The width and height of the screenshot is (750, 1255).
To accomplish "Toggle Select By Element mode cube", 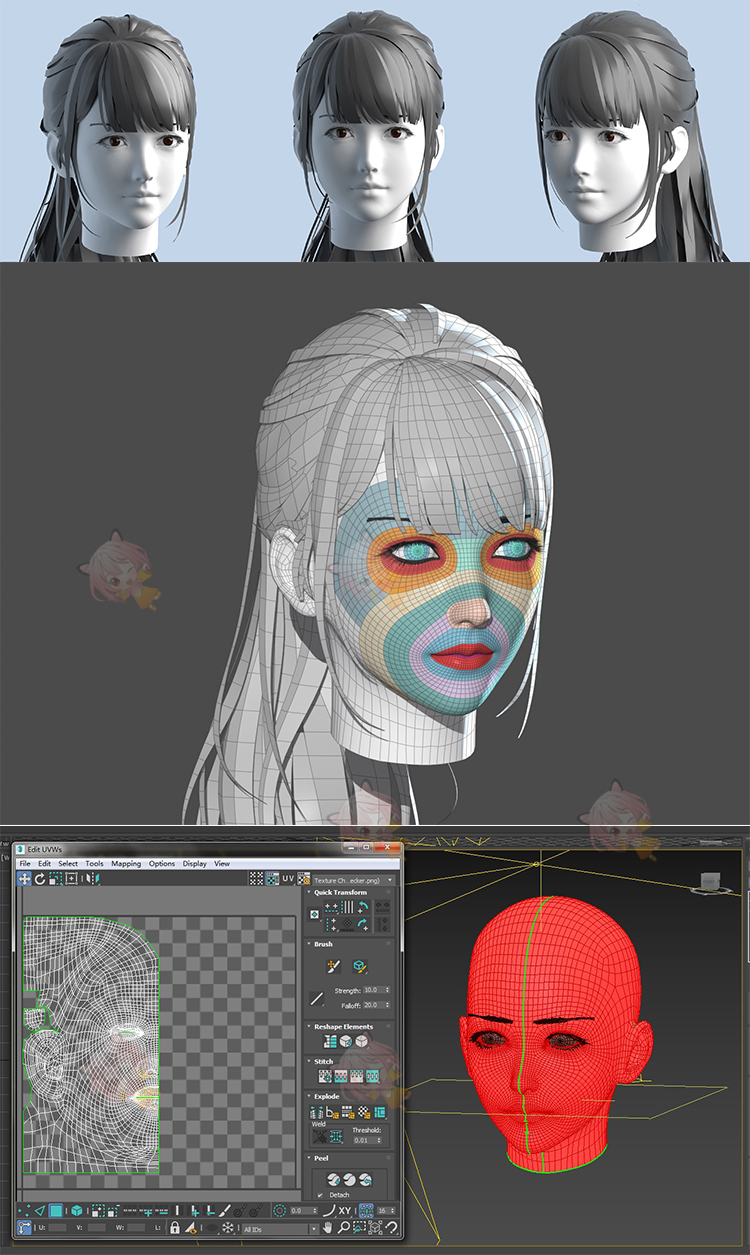I will pyautogui.click(x=76, y=1210).
